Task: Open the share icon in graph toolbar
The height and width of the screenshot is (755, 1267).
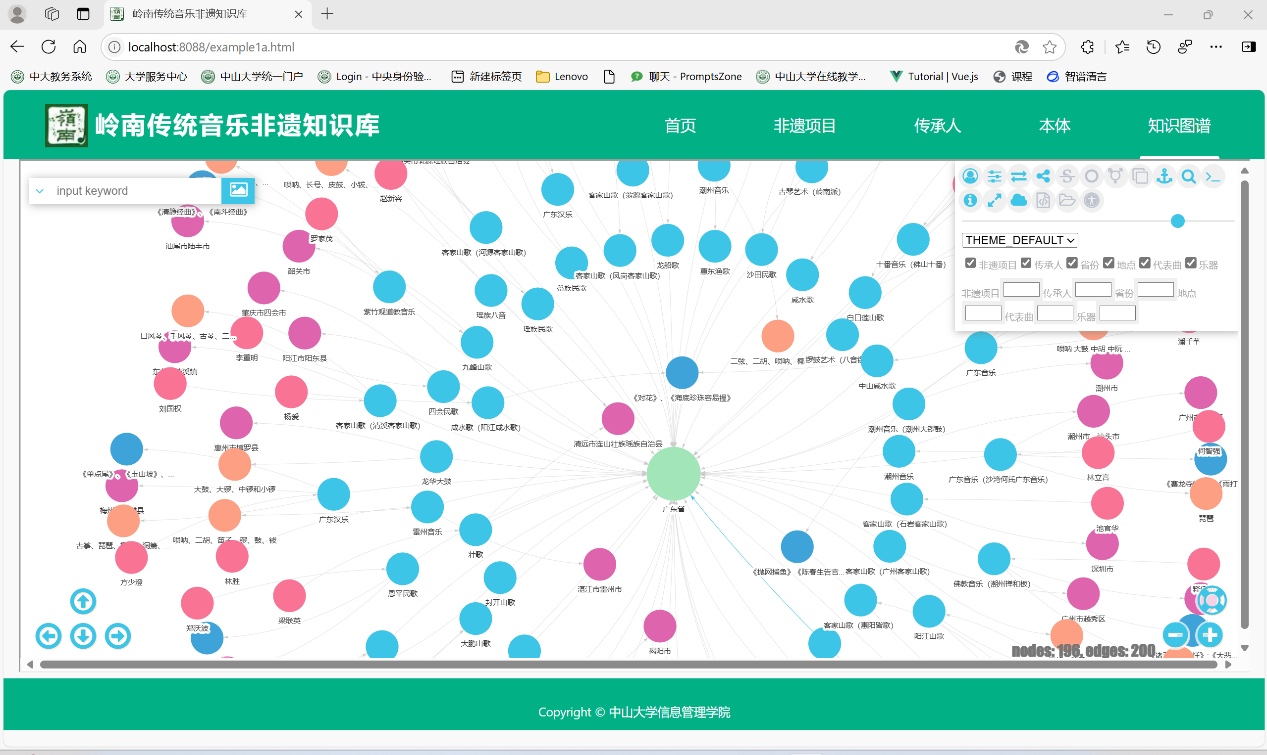Action: point(1043,177)
